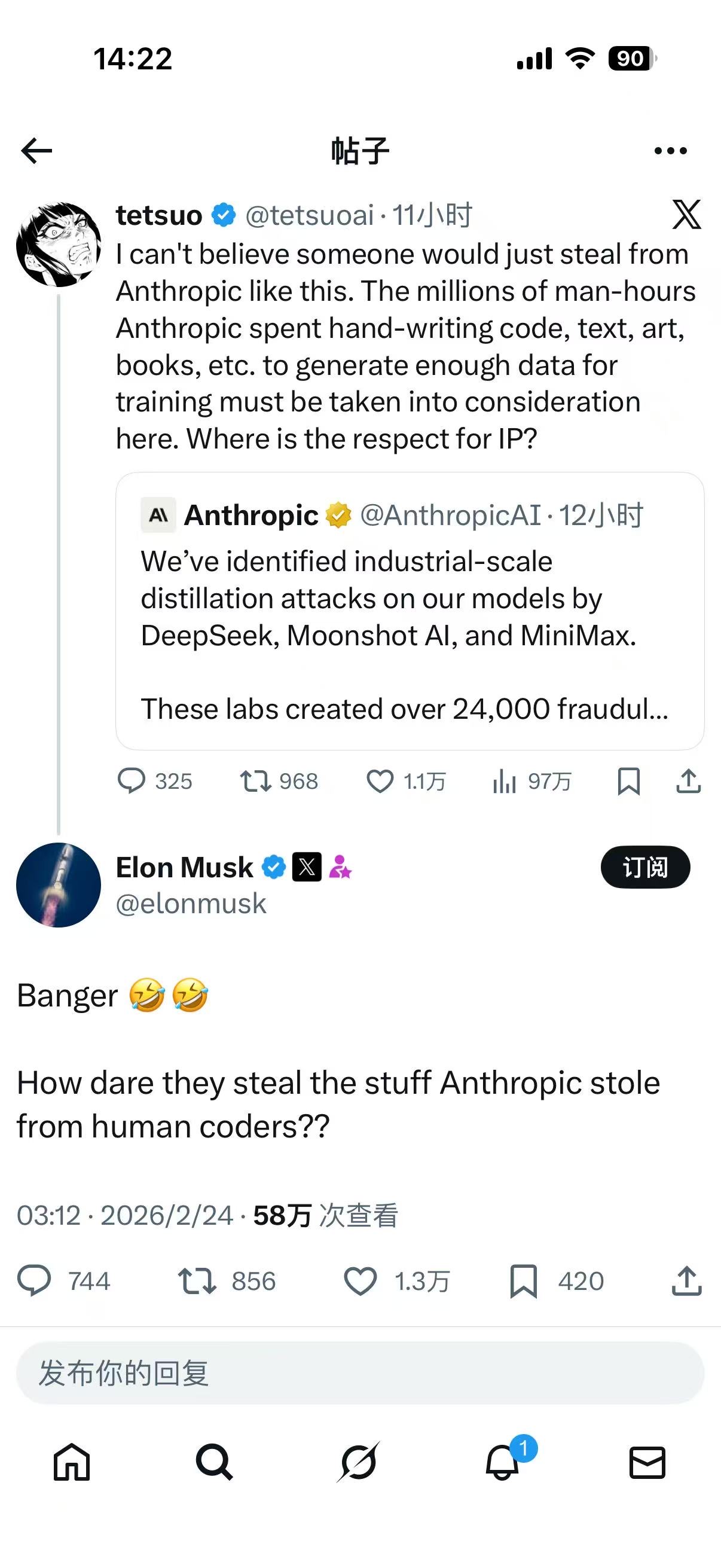Go to the Home tab

click(x=72, y=1462)
